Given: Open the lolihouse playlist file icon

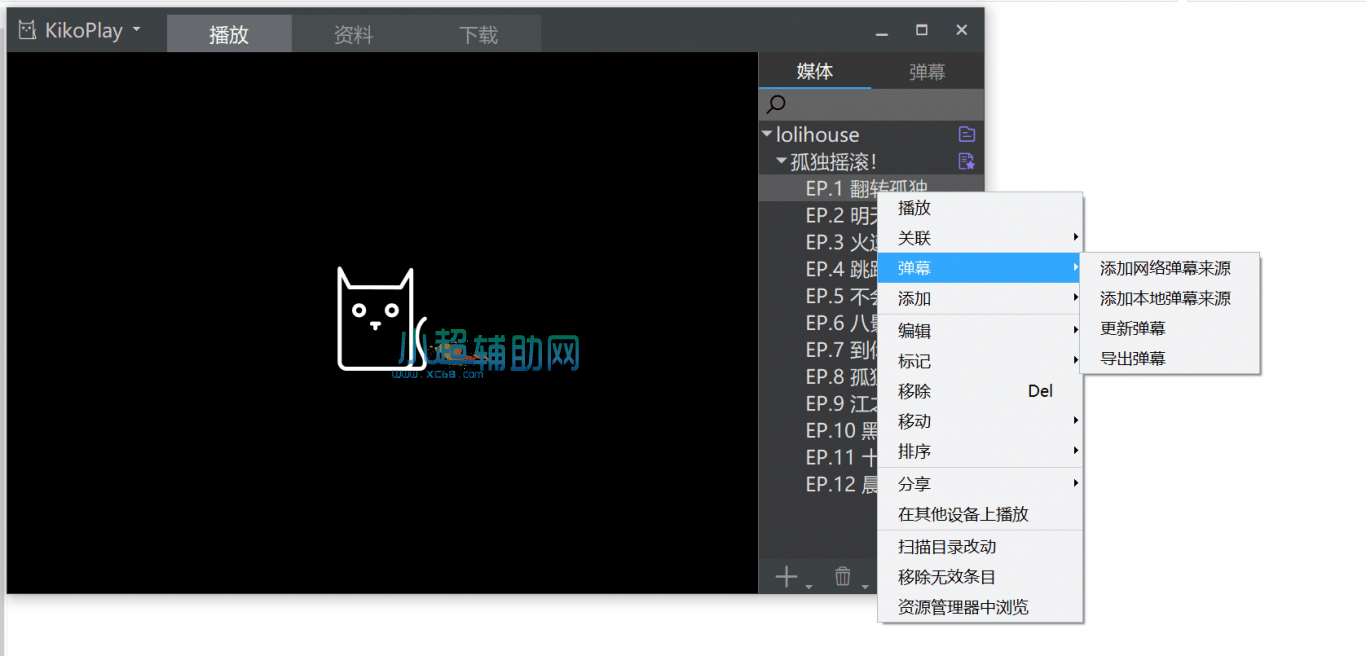Looking at the screenshot, I should coord(965,134).
